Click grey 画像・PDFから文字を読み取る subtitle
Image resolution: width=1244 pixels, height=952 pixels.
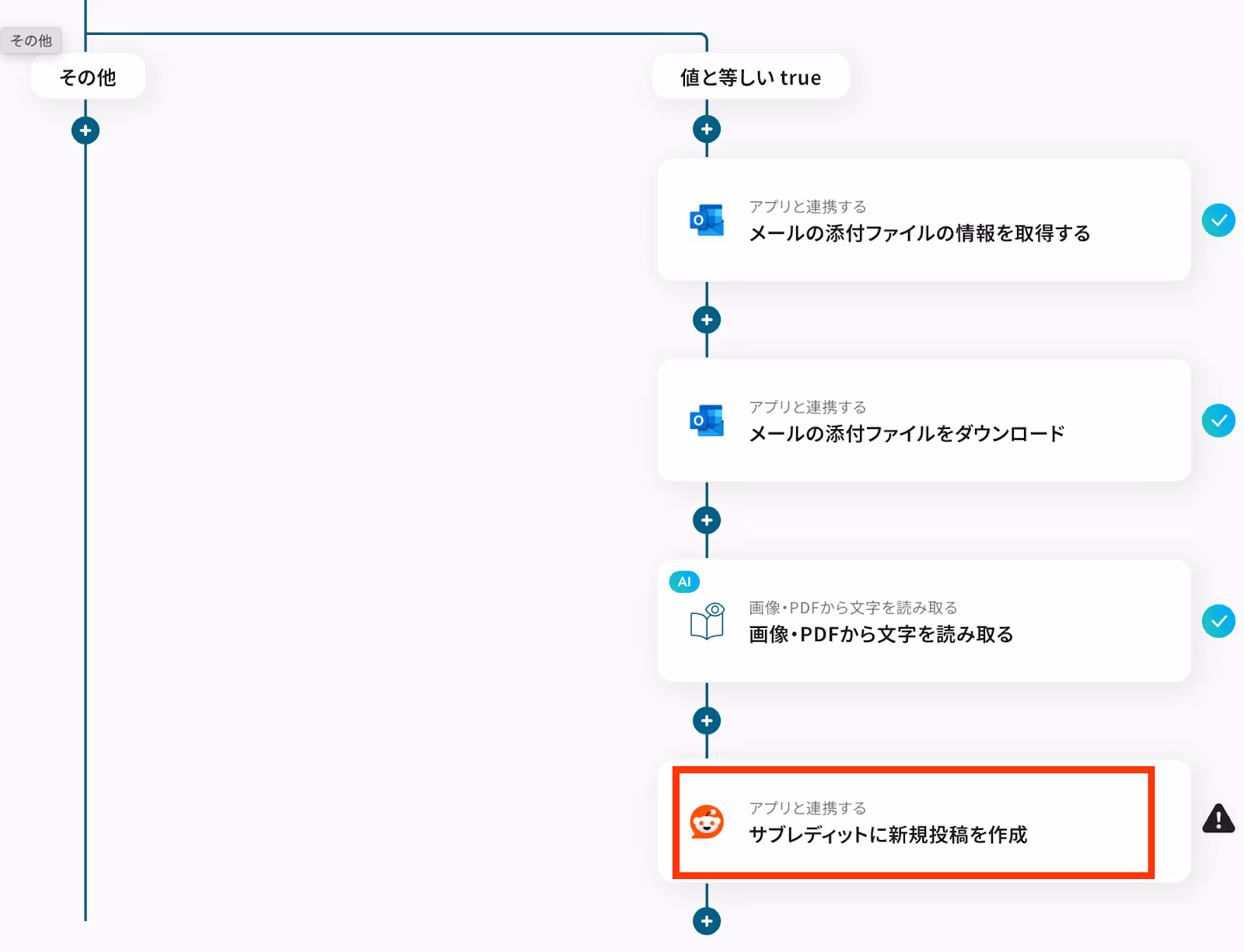click(853, 608)
